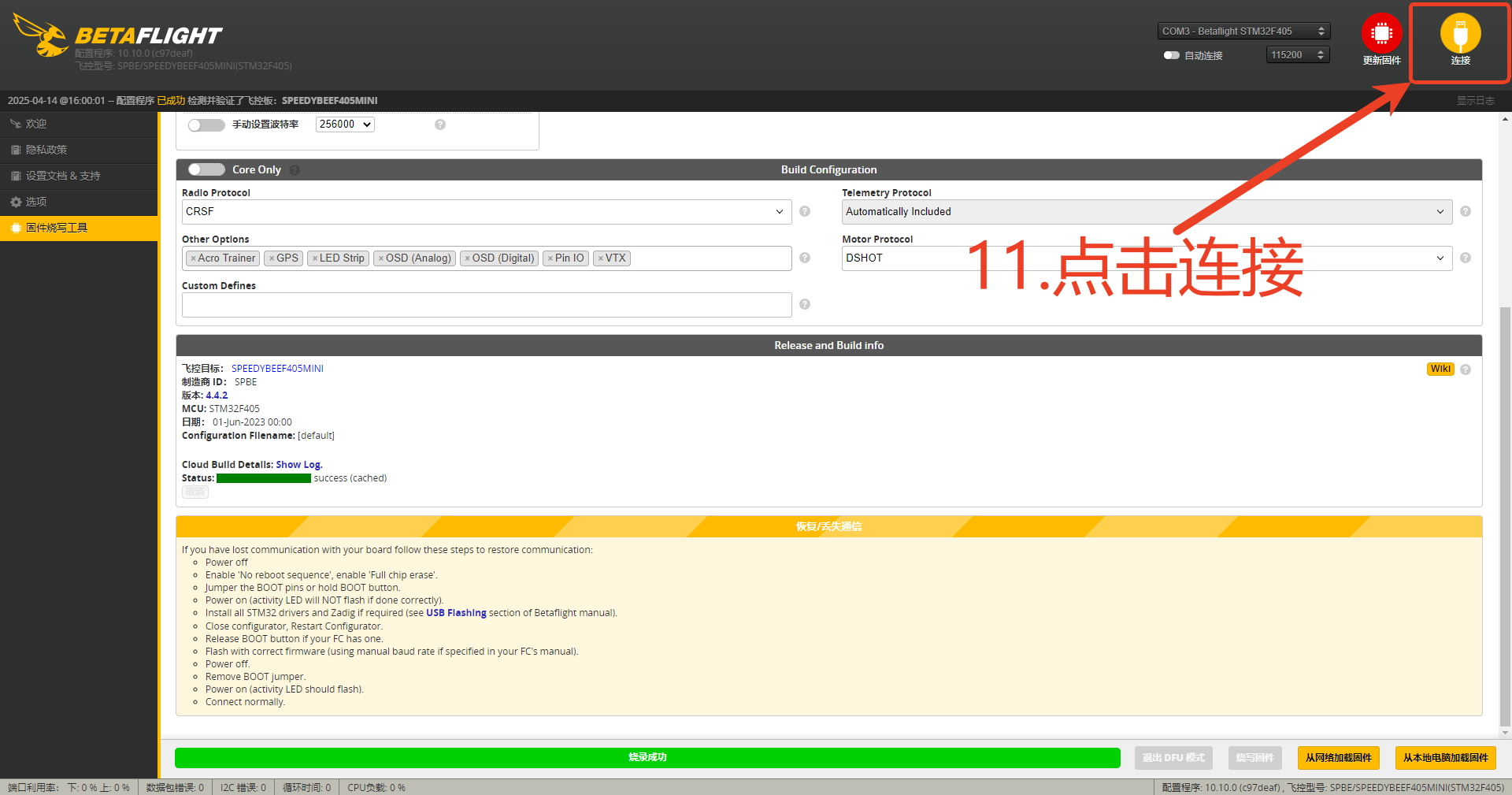This screenshot has width=1512, height=795.
Task: Click help icon for Other Options
Action: tap(805, 258)
